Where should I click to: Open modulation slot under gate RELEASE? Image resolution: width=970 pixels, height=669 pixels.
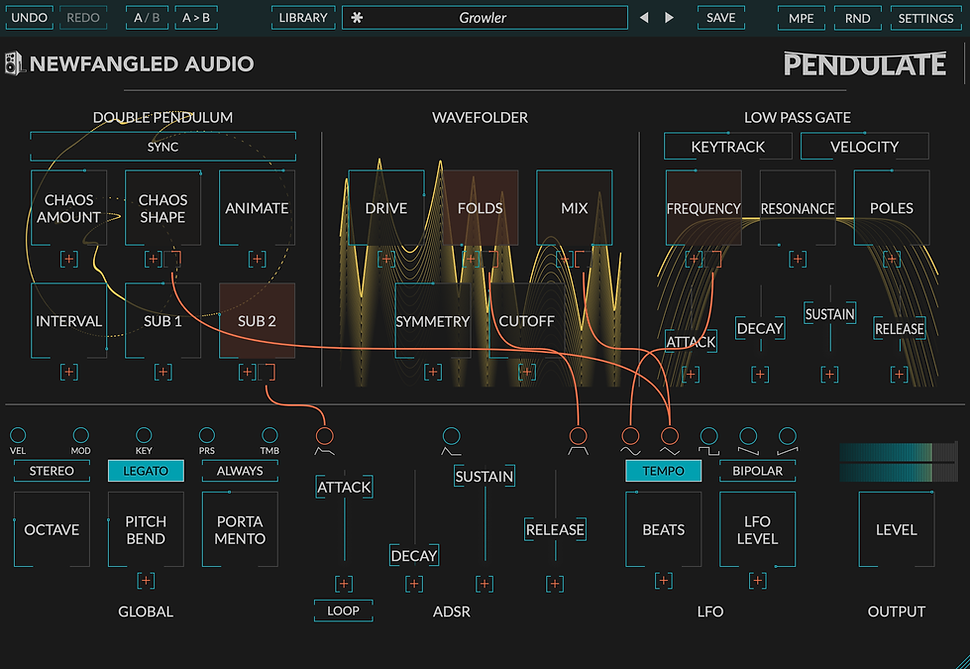click(x=899, y=374)
